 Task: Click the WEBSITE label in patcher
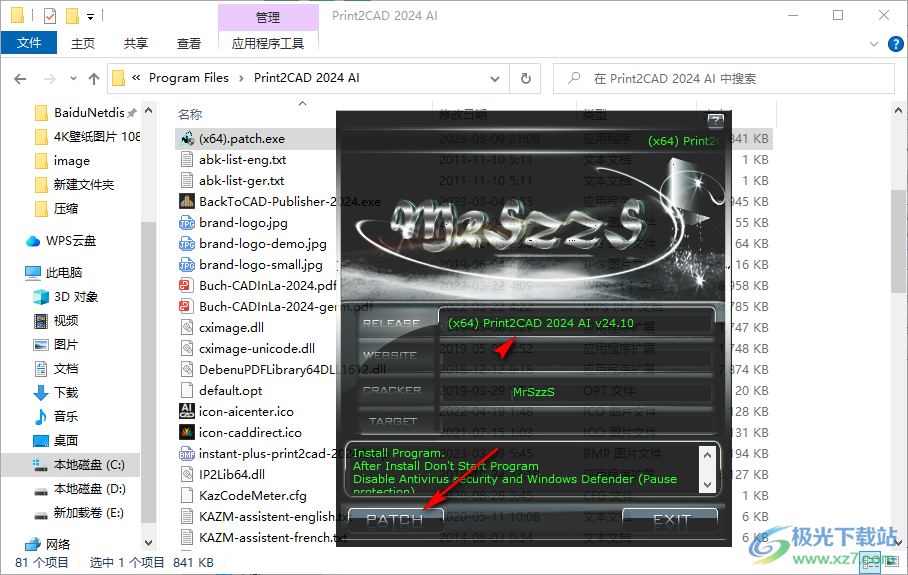[390, 355]
